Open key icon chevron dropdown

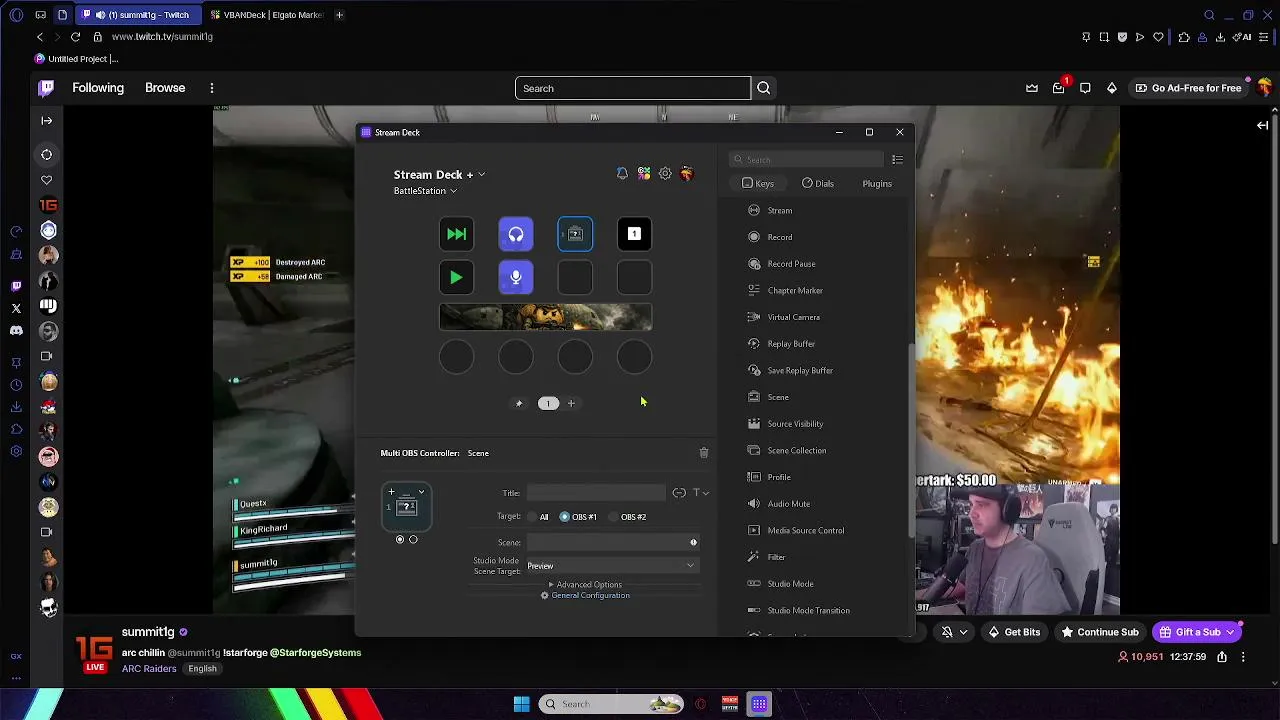(x=421, y=492)
